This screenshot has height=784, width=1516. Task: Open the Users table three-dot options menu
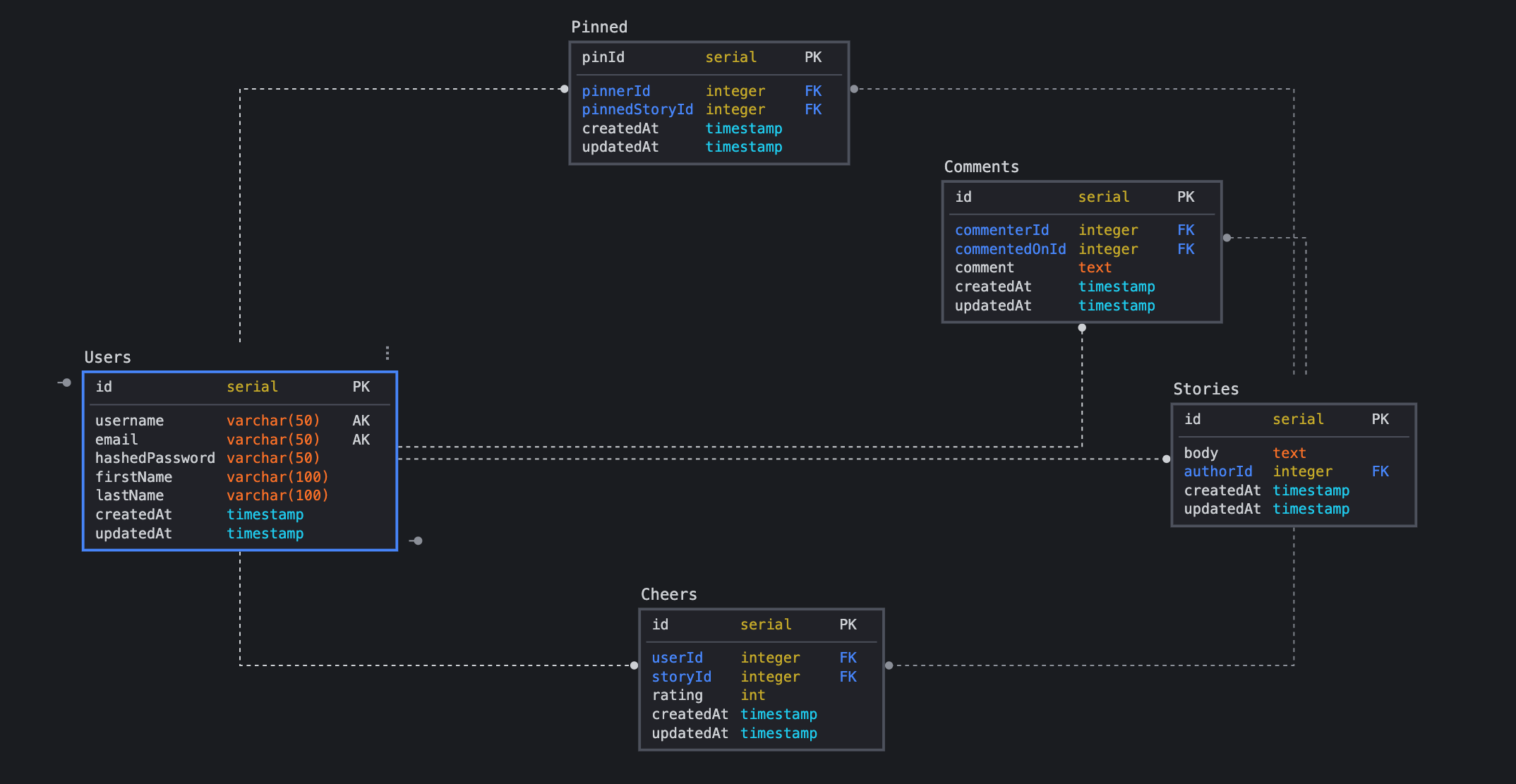click(x=387, y=353)
